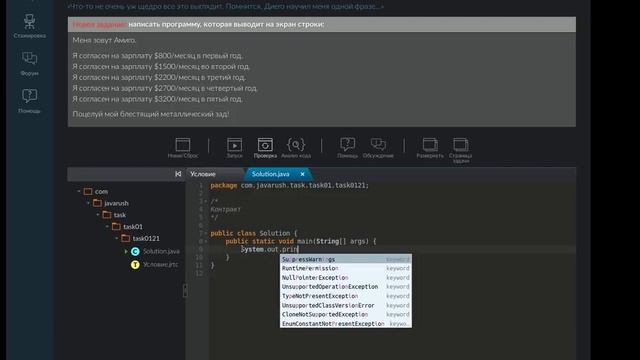The image size is (640, 360).
Task: Click the com folder icon
Action: click(x=88, y=191)
